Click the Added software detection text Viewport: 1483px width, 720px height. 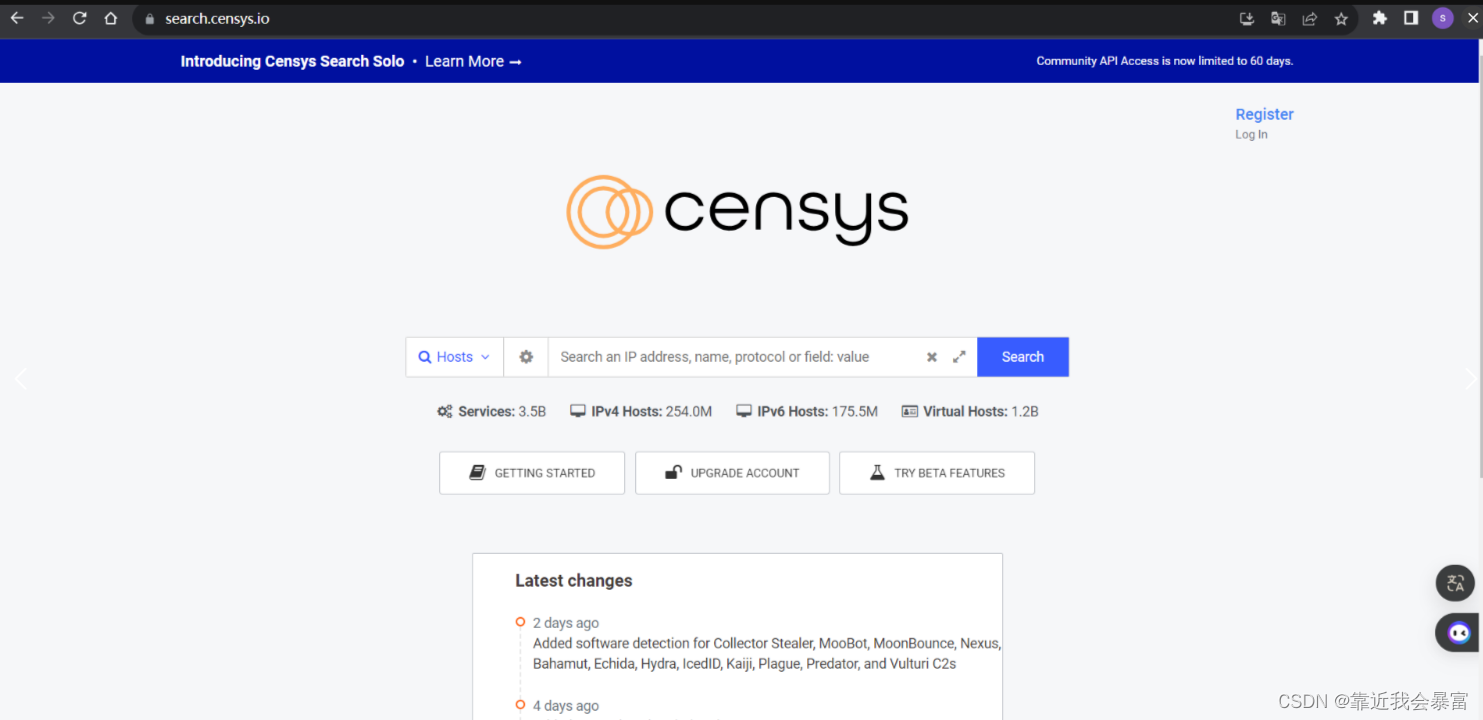click(767, 653)
